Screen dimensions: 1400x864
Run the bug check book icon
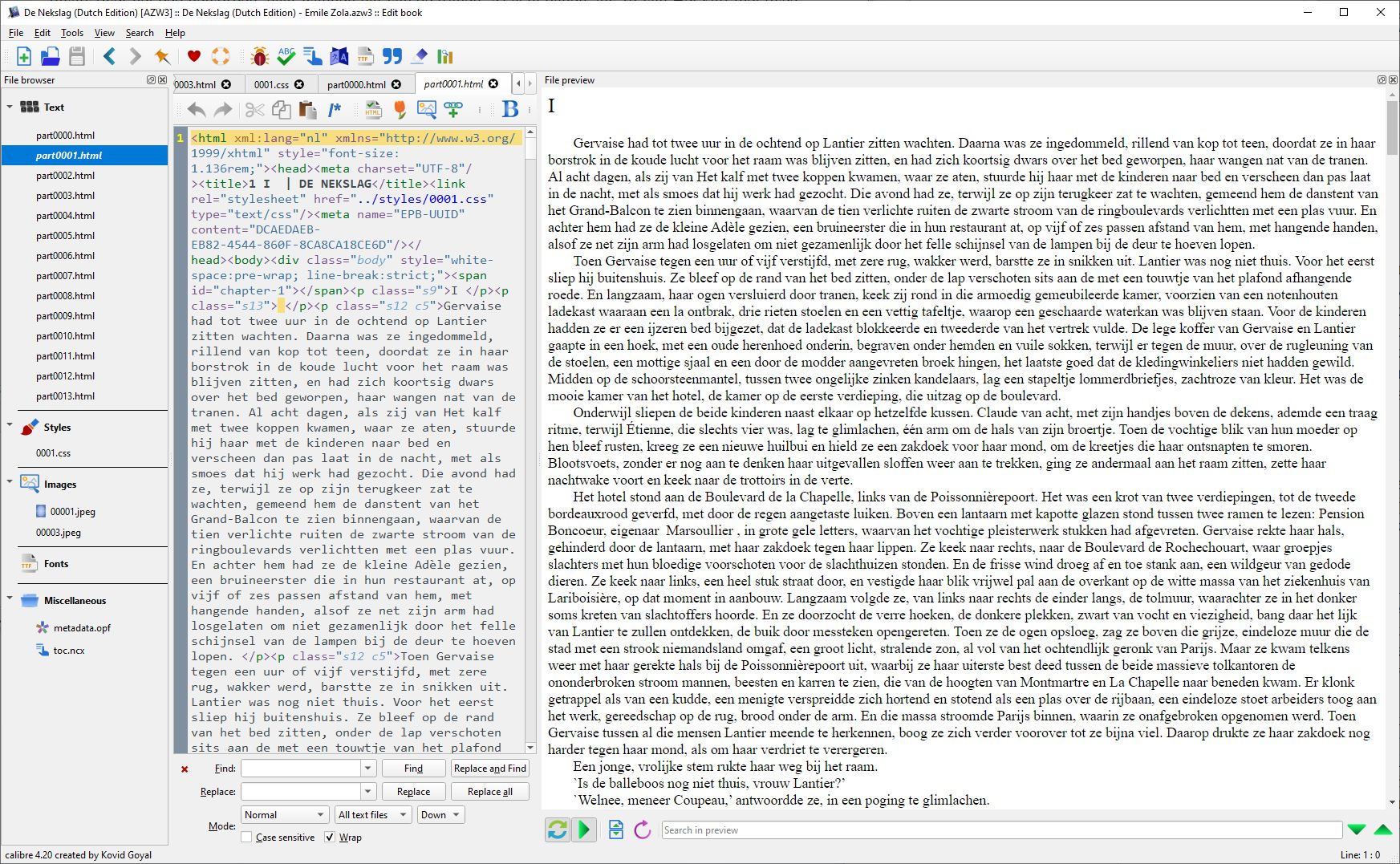pos(259,56)
